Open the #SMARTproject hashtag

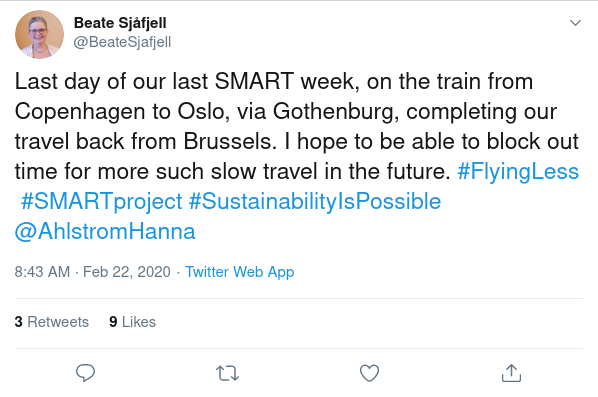[101, 201]
